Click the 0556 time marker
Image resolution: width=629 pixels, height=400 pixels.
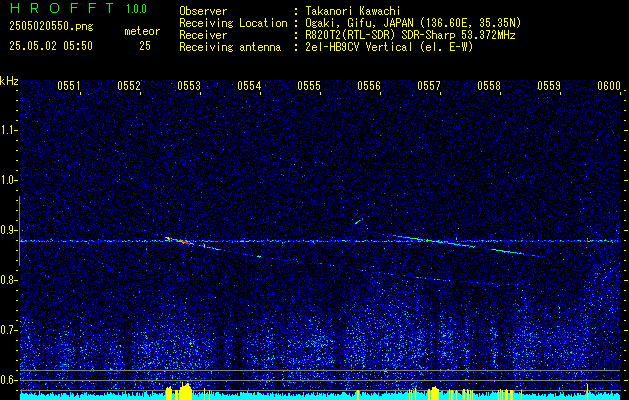coord(369,86)
